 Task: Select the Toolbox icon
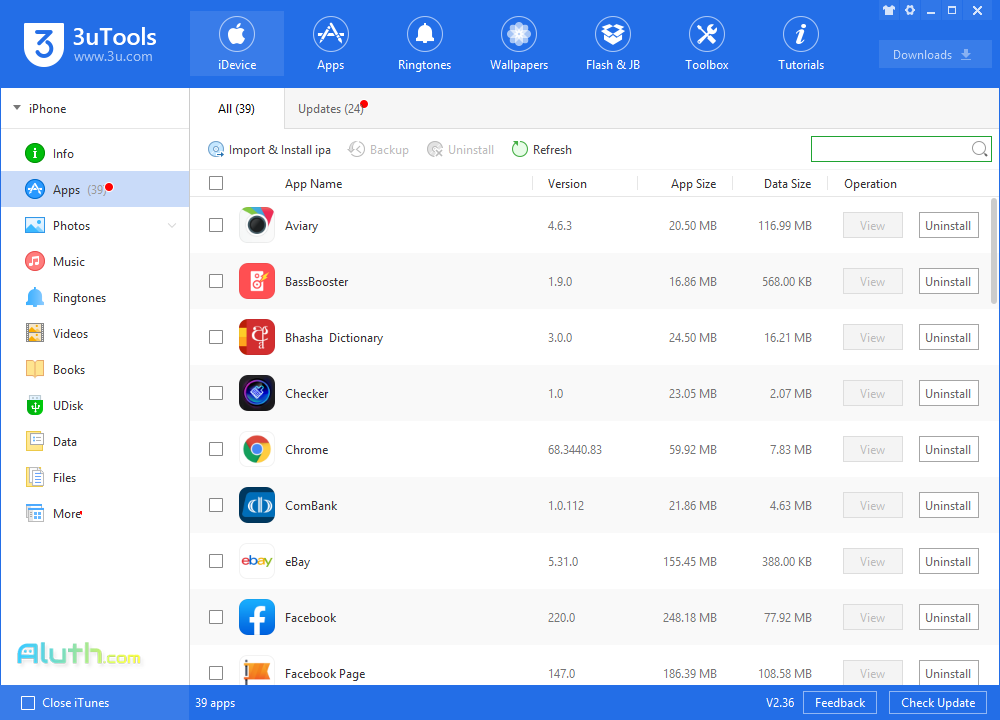[x=706, y=43]
